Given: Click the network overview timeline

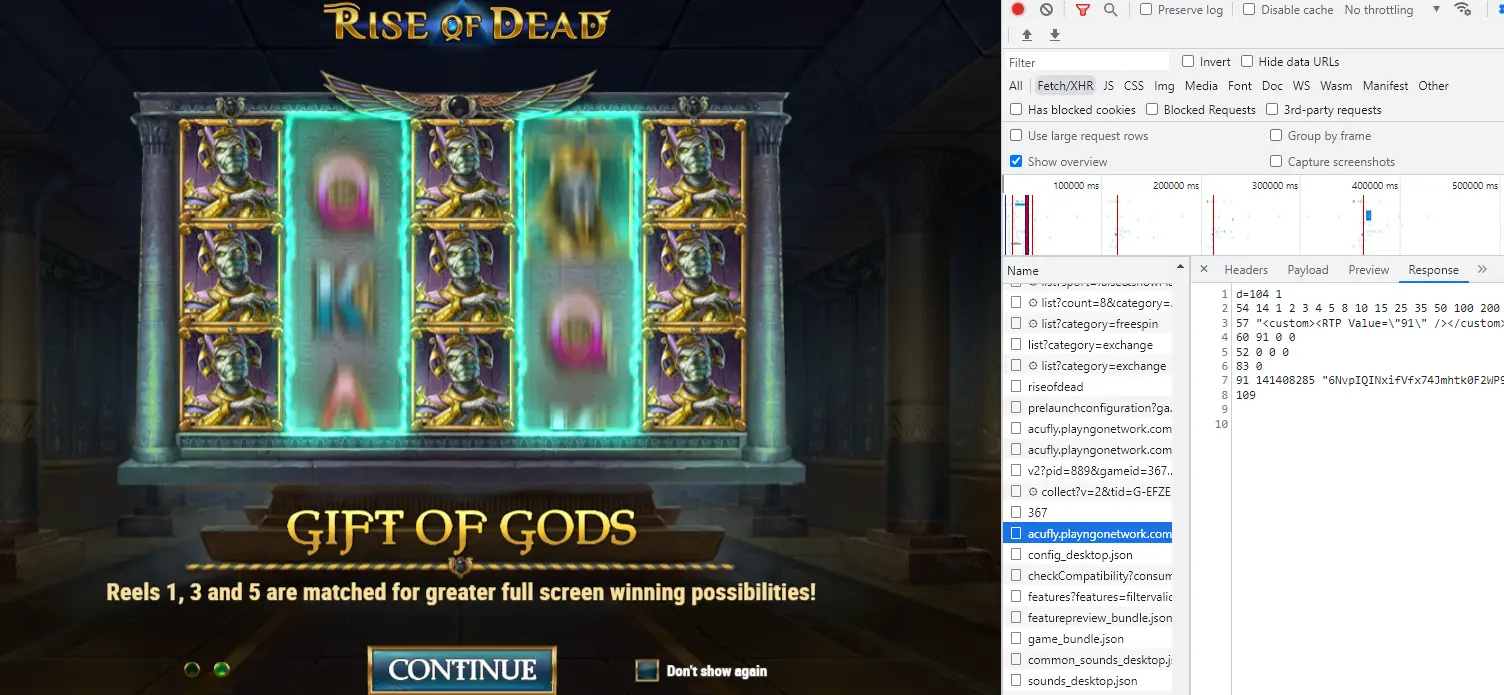Looking at the screenshot, I should [x=1253, y=215].
